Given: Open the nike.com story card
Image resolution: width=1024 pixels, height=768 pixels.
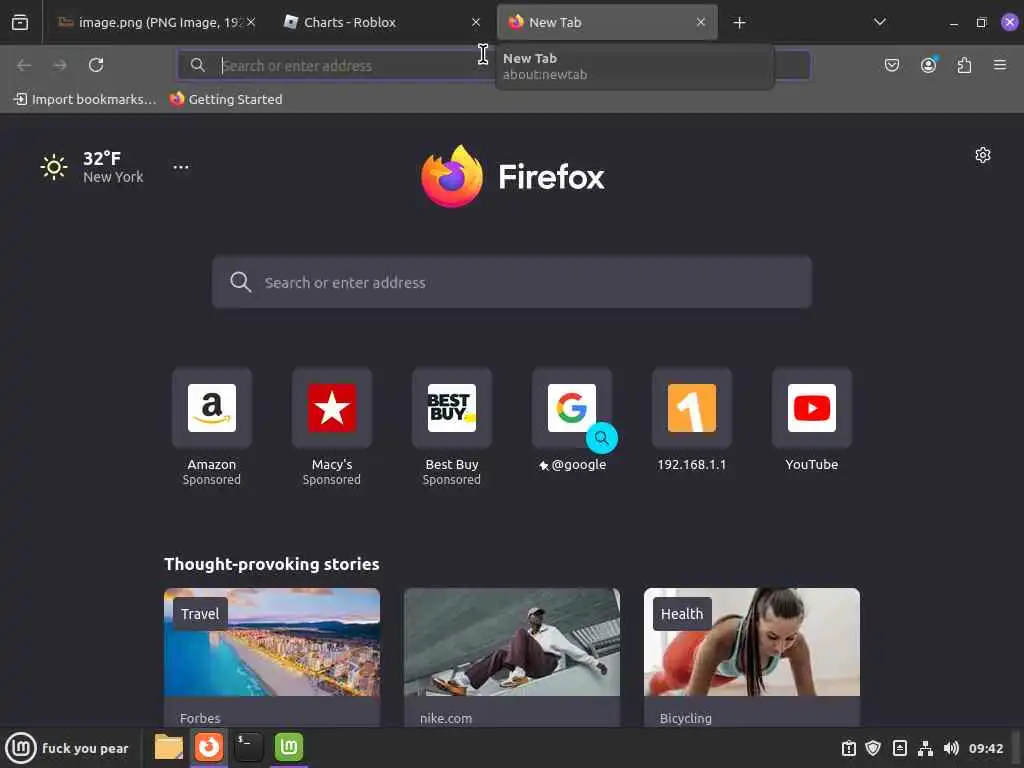Looking at the screenshot, I should pos(512,657).
